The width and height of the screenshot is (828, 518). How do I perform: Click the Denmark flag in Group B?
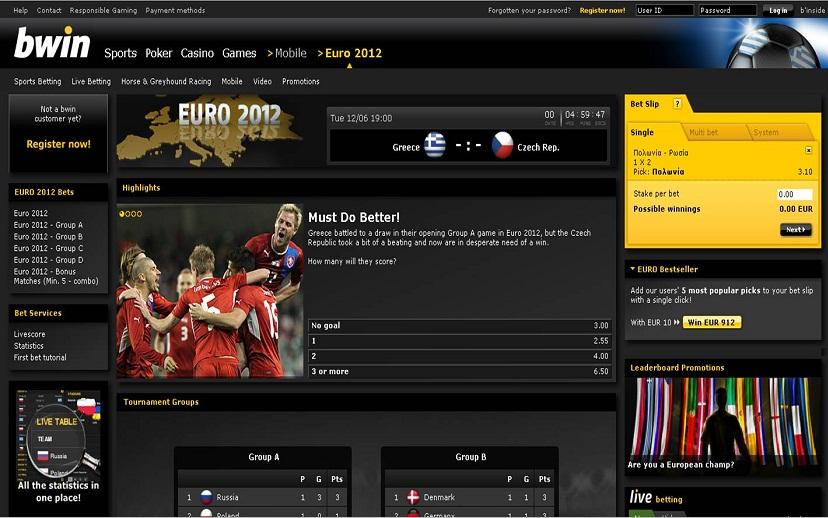click(x=413, y=497)
